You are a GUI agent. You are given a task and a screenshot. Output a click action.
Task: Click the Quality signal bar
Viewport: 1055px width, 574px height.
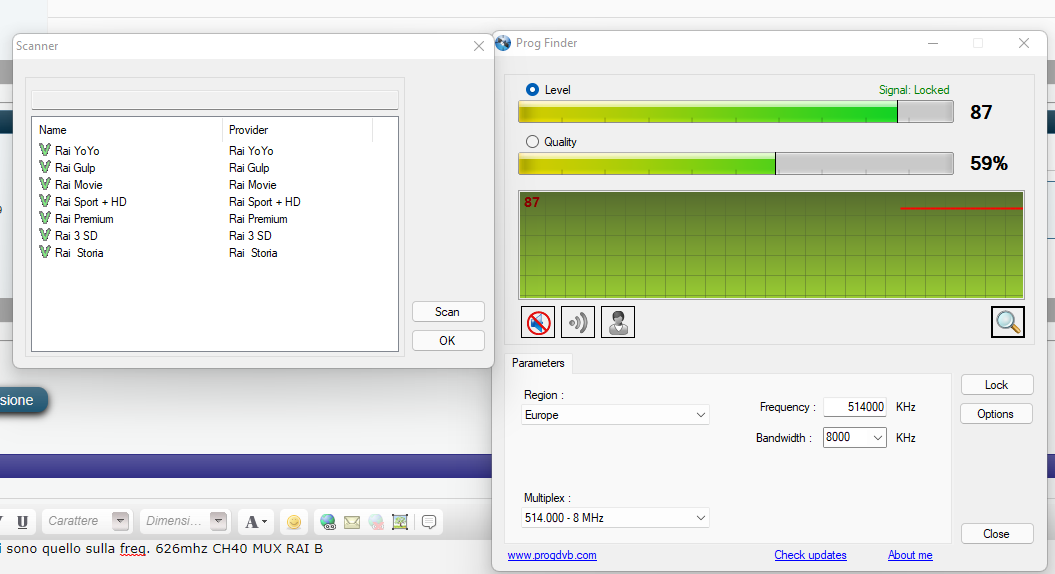tap(735, 164)
